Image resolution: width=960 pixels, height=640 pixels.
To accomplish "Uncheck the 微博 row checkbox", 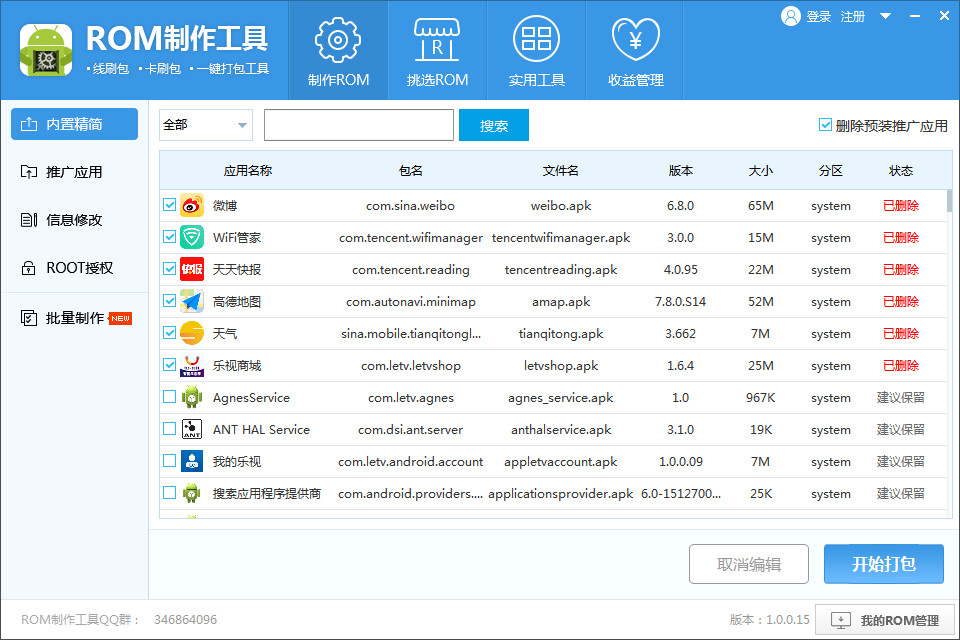I will click(170, 205).
